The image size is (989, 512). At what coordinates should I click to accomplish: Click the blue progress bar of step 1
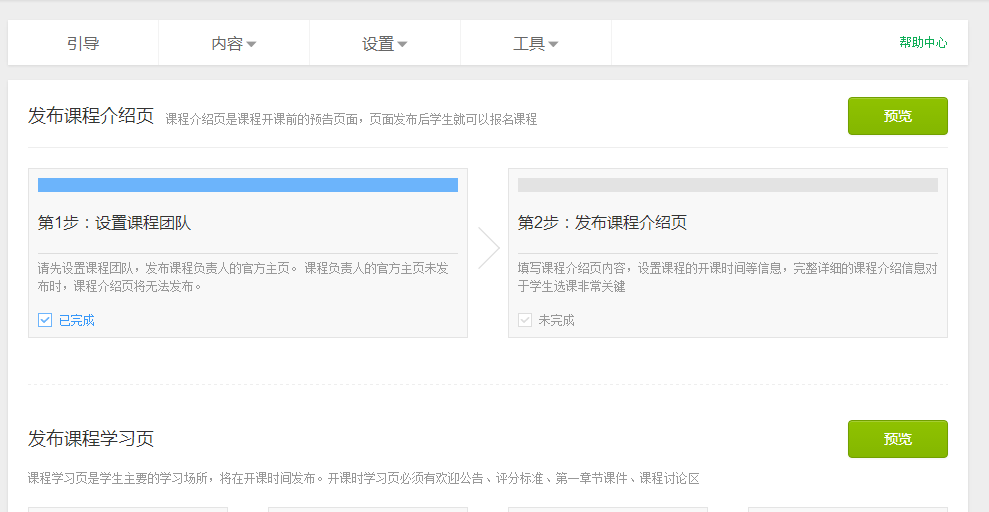point(248,185)
